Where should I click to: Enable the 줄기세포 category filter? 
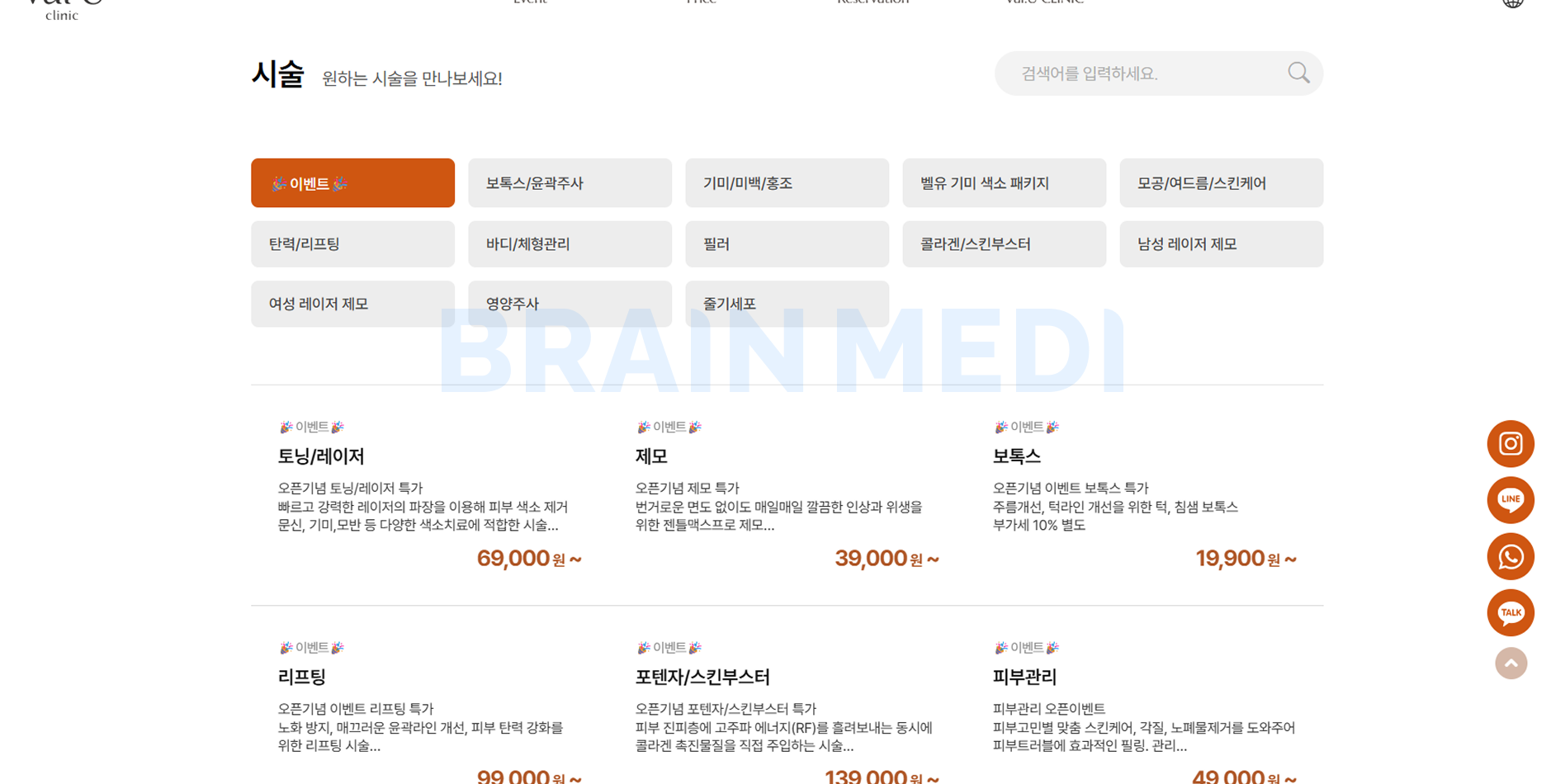(x=787, y=303)
